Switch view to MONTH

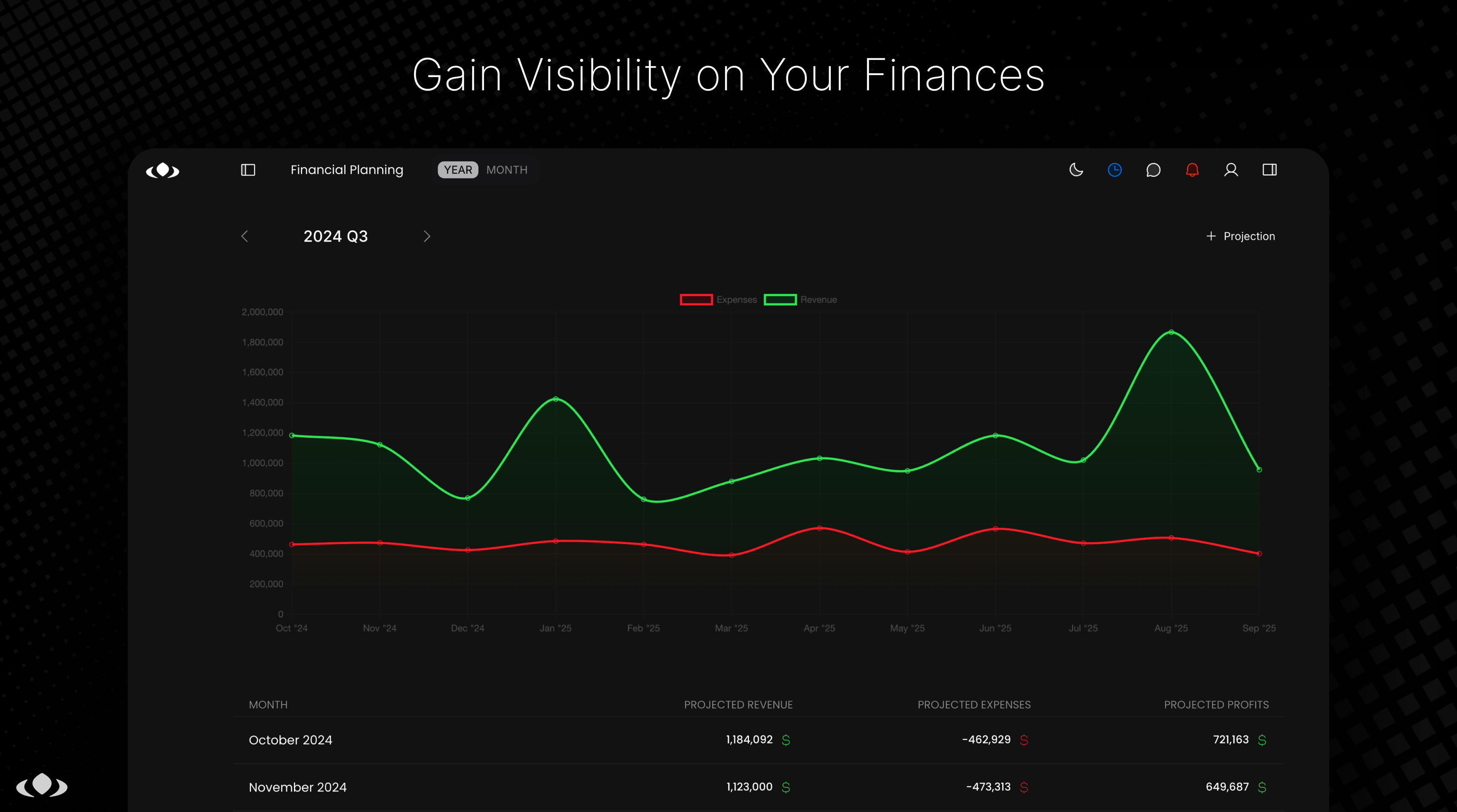coord(506,170)
